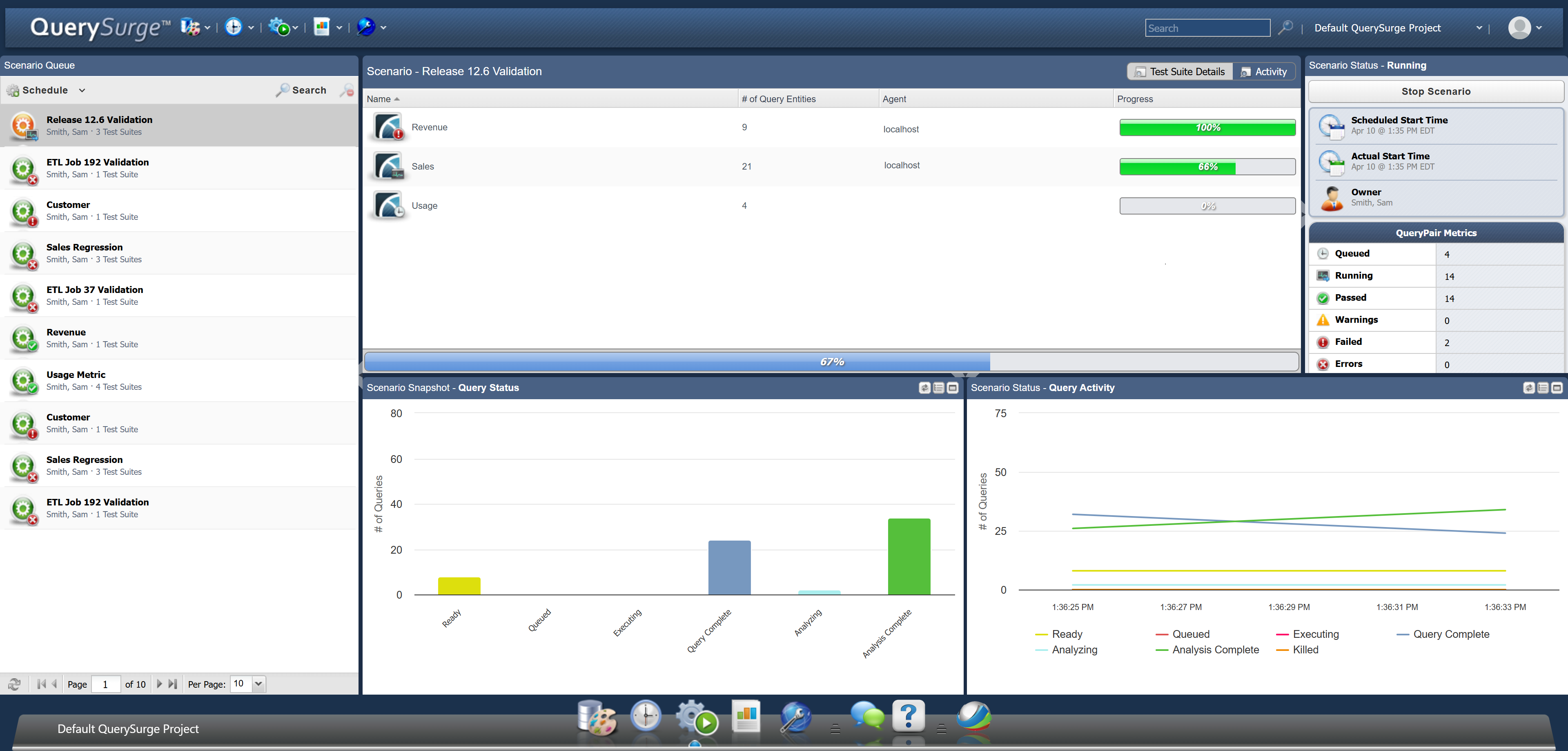Screen dimensions: 1568x751
Task: Open the question mark help icon
Action: coord(908,716)
